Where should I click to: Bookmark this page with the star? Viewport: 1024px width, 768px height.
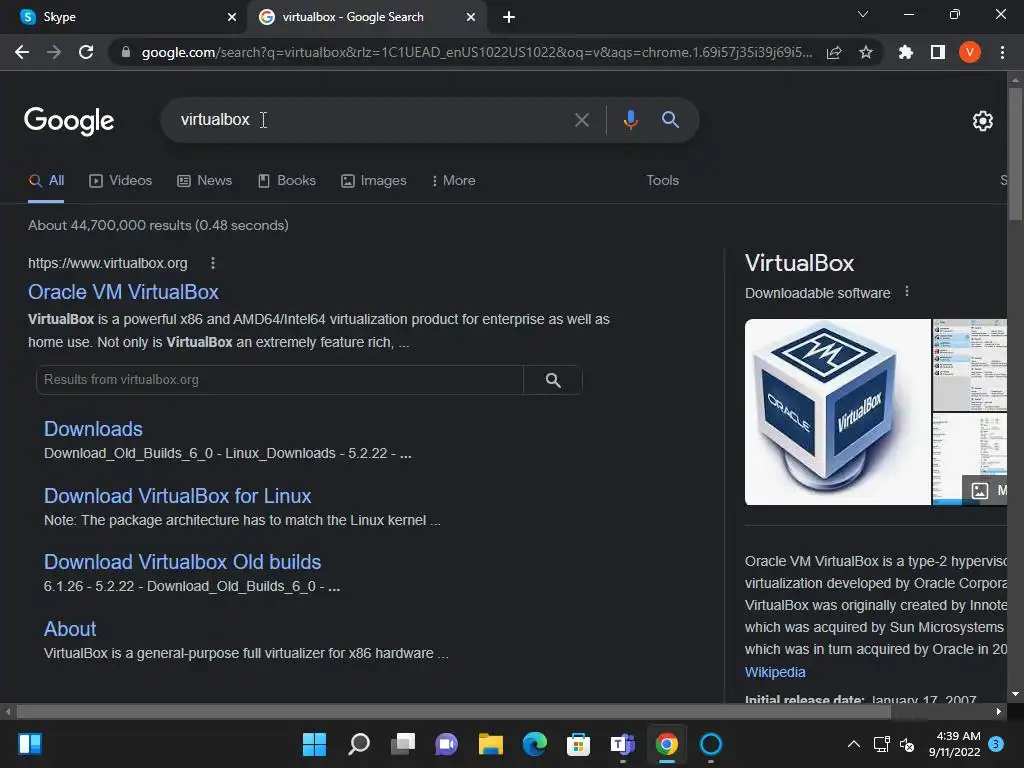point(866,52)
